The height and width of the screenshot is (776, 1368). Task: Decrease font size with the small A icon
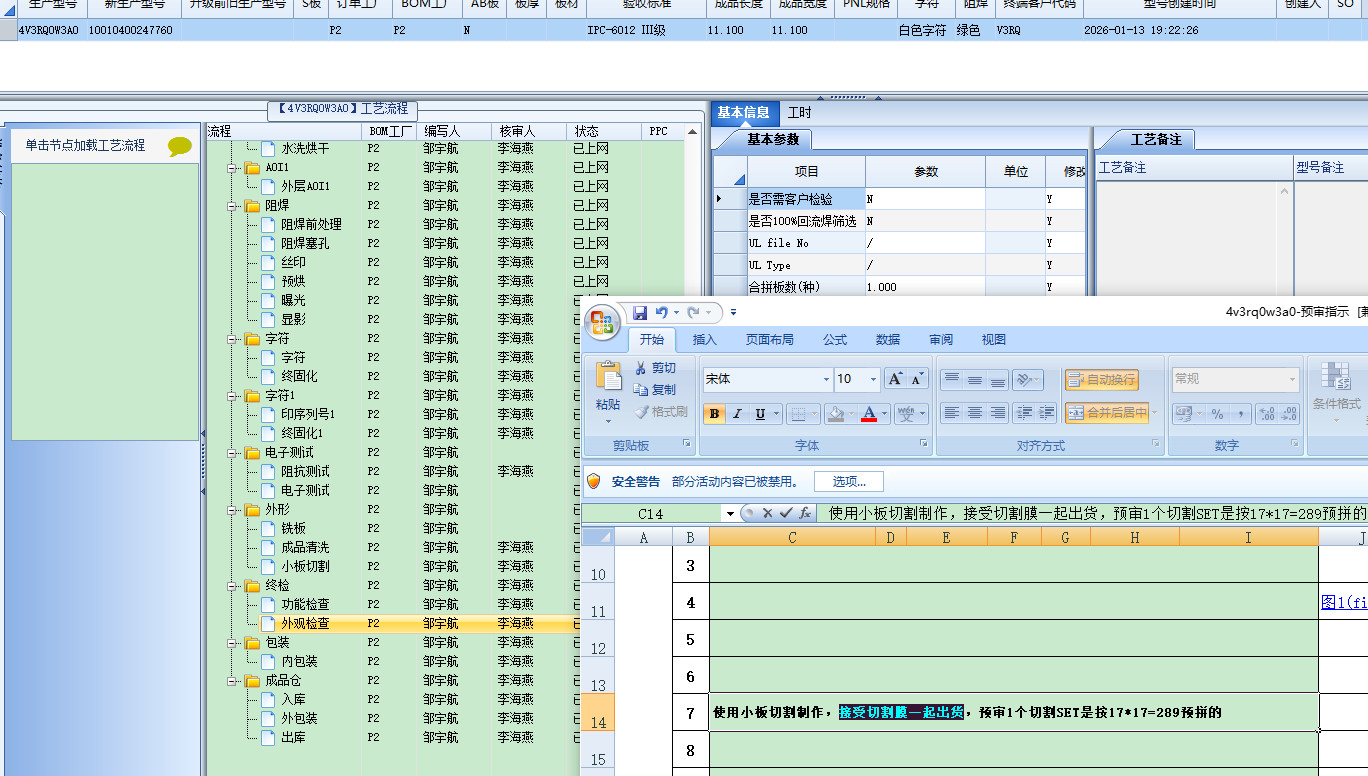(x=918, y=379)
